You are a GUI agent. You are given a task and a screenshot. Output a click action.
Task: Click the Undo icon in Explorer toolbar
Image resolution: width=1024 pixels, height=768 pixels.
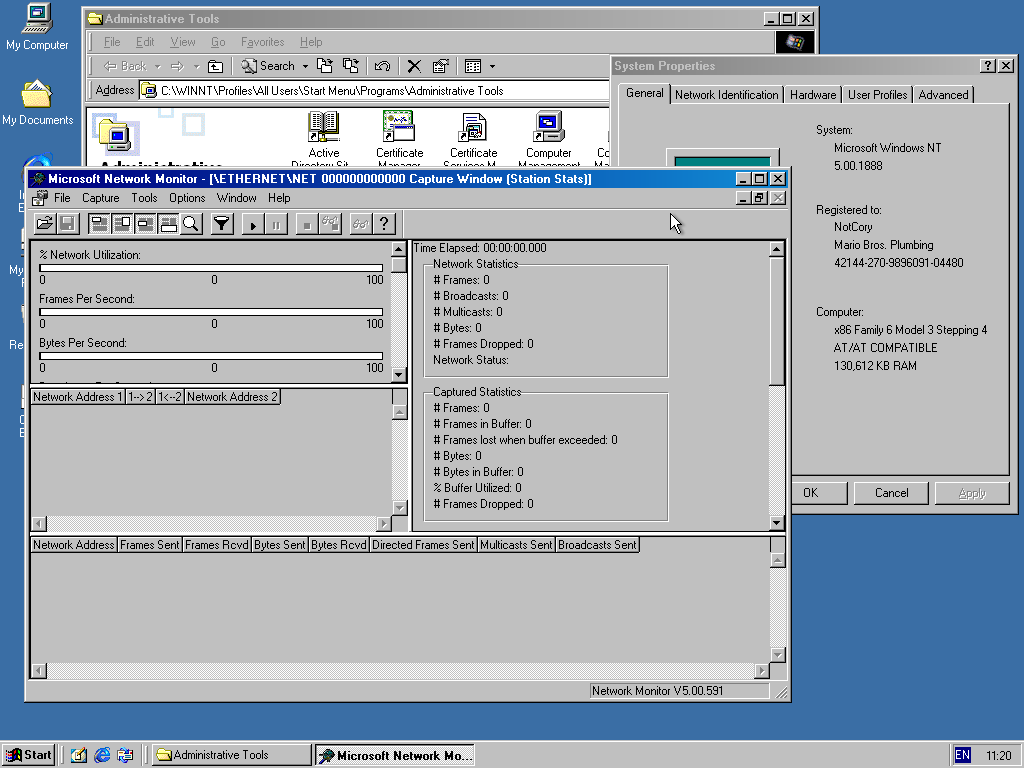[x=382, y=66]
